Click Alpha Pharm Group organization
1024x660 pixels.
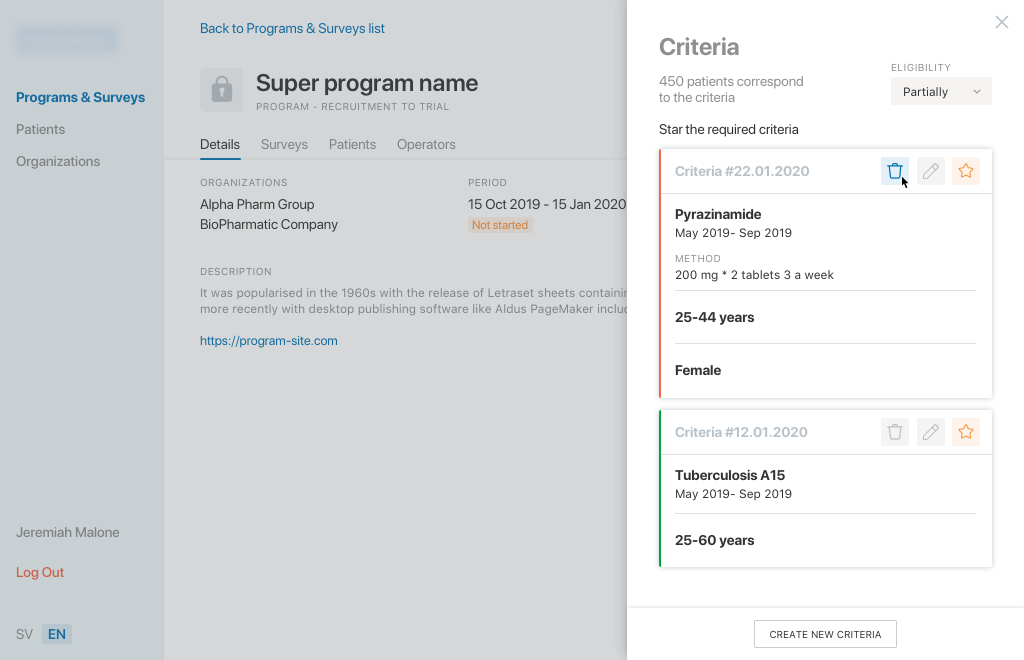click(257, 204)
